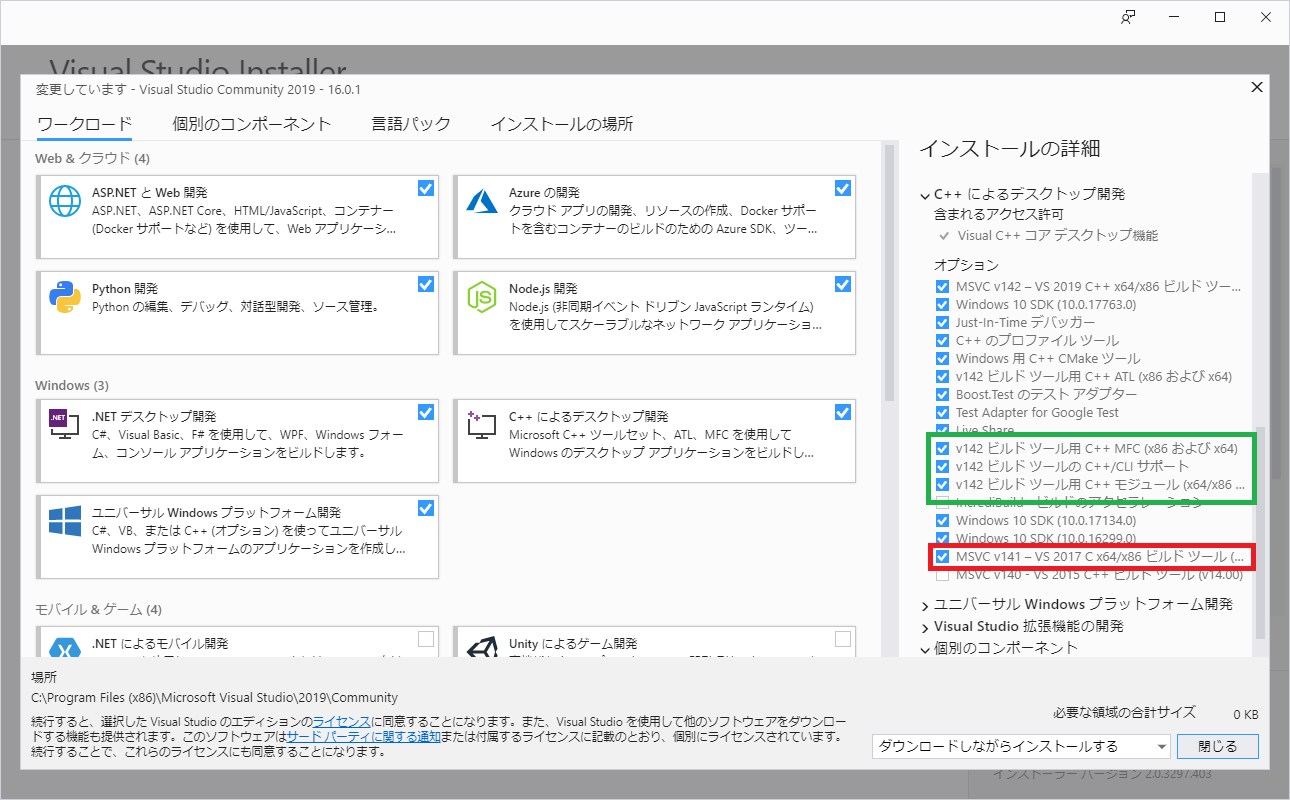Click the Web & クラウド (4) heading

tap(92, 158)
